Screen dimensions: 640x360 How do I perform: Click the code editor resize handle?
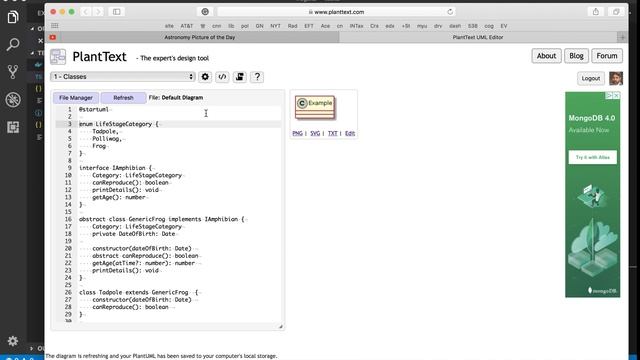[x=280, y=326]
